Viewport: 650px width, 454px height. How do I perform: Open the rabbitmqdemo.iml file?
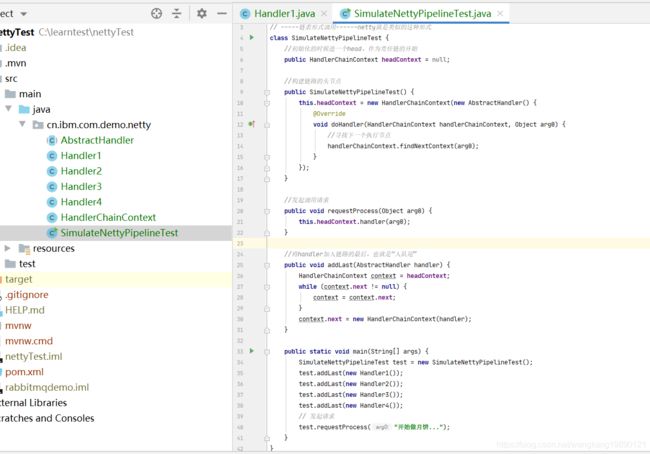click(x=47, y=387)
